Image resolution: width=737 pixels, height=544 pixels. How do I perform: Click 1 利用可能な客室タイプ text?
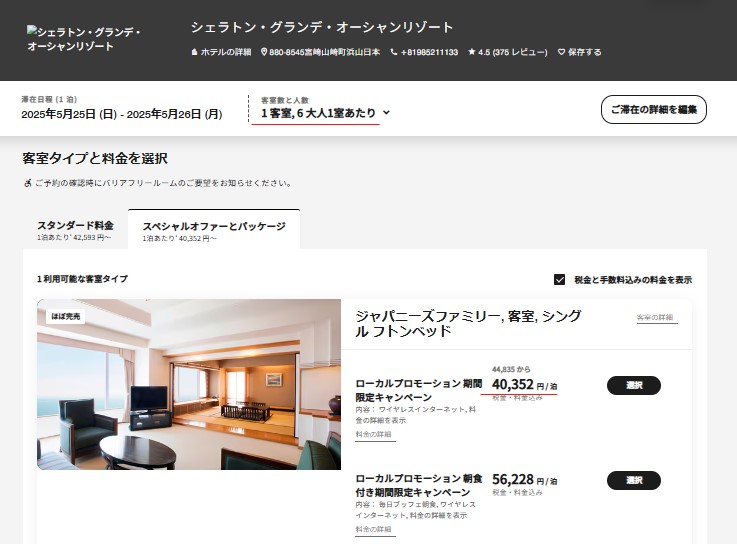(82, 279)
